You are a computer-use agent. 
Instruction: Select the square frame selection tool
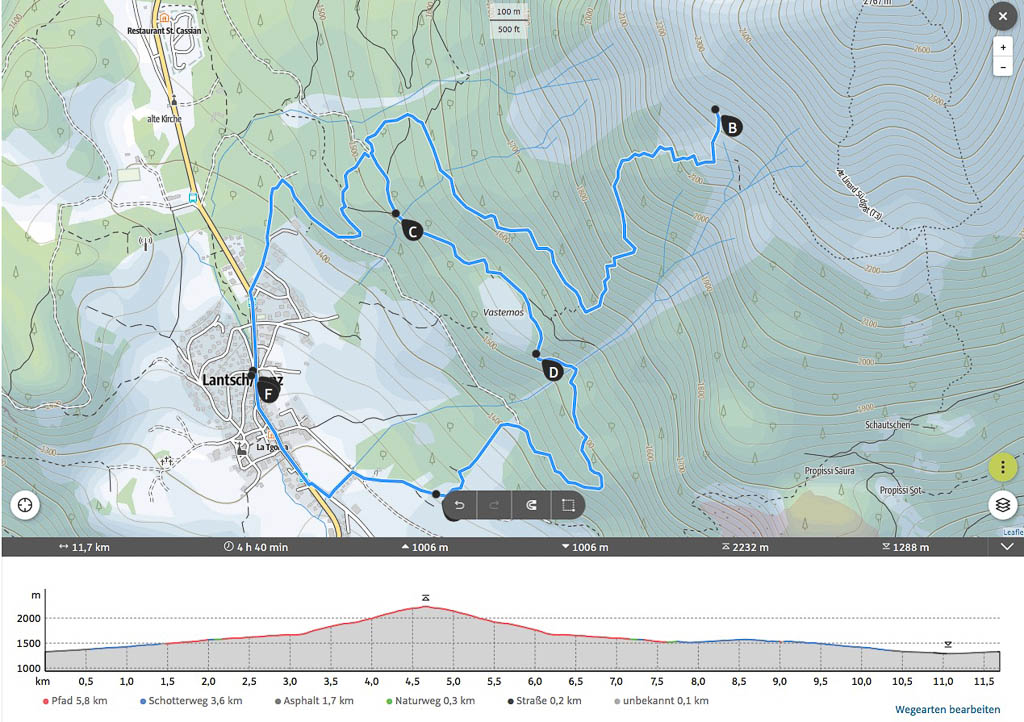[x=567, y=505]
